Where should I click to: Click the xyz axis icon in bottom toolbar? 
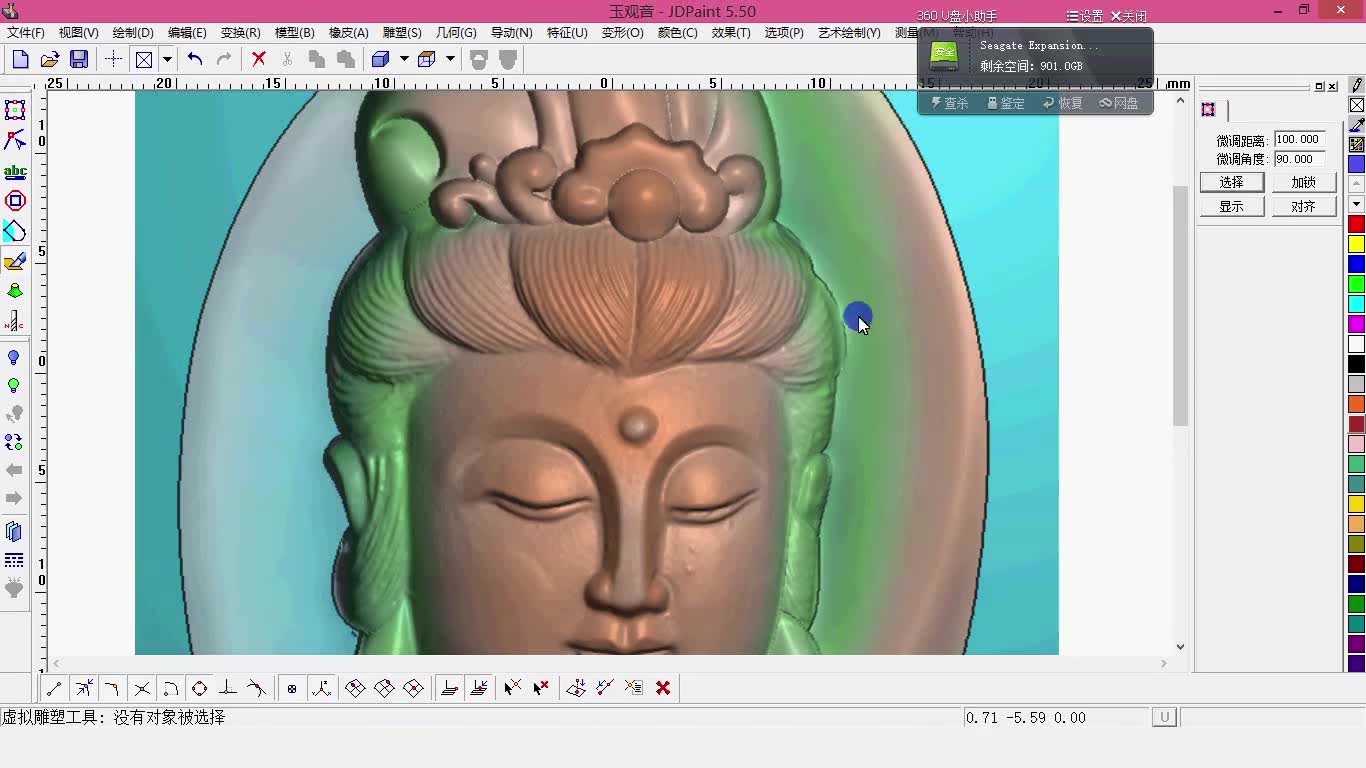[x=321, y=688]
